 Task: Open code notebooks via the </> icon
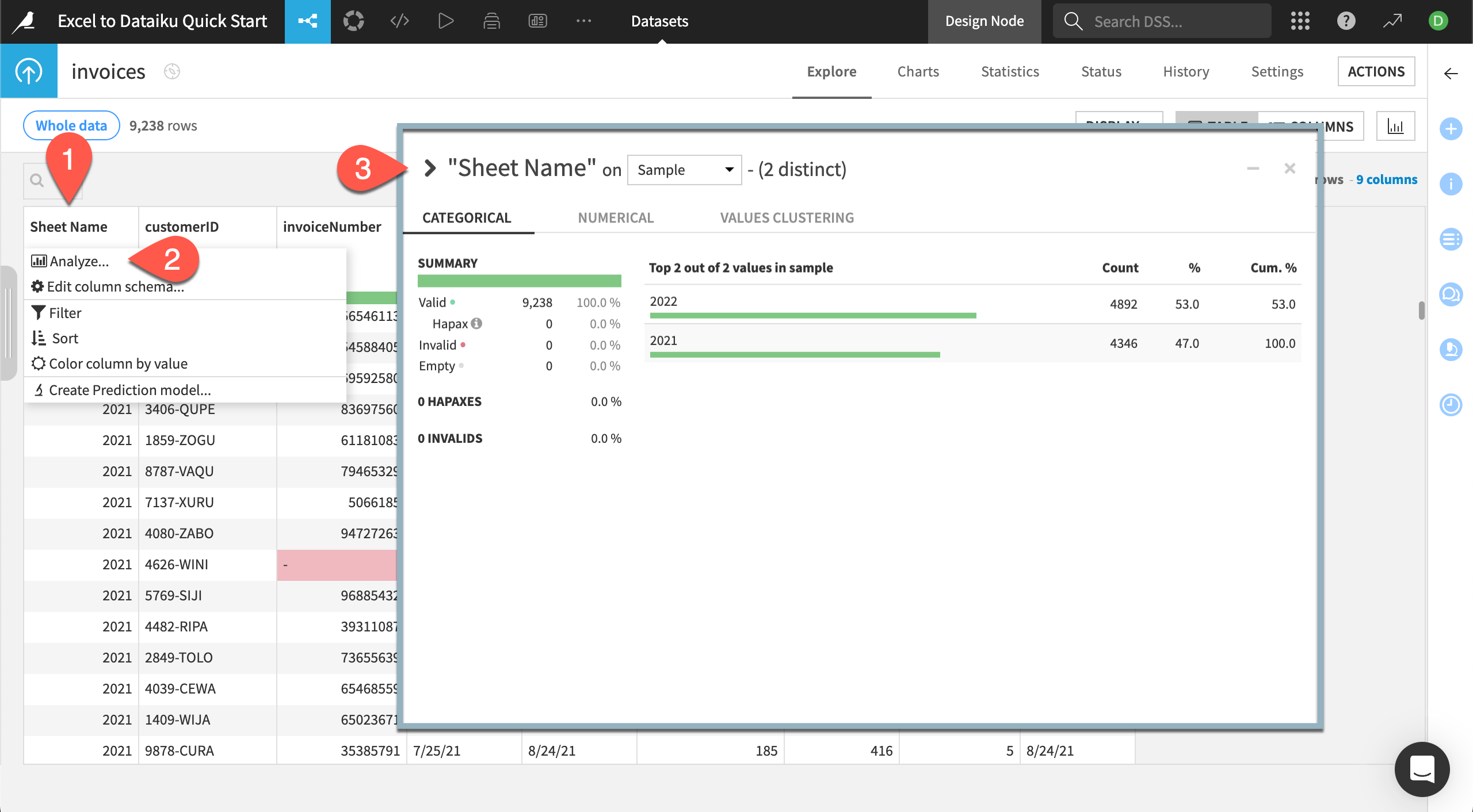[399, 21]
